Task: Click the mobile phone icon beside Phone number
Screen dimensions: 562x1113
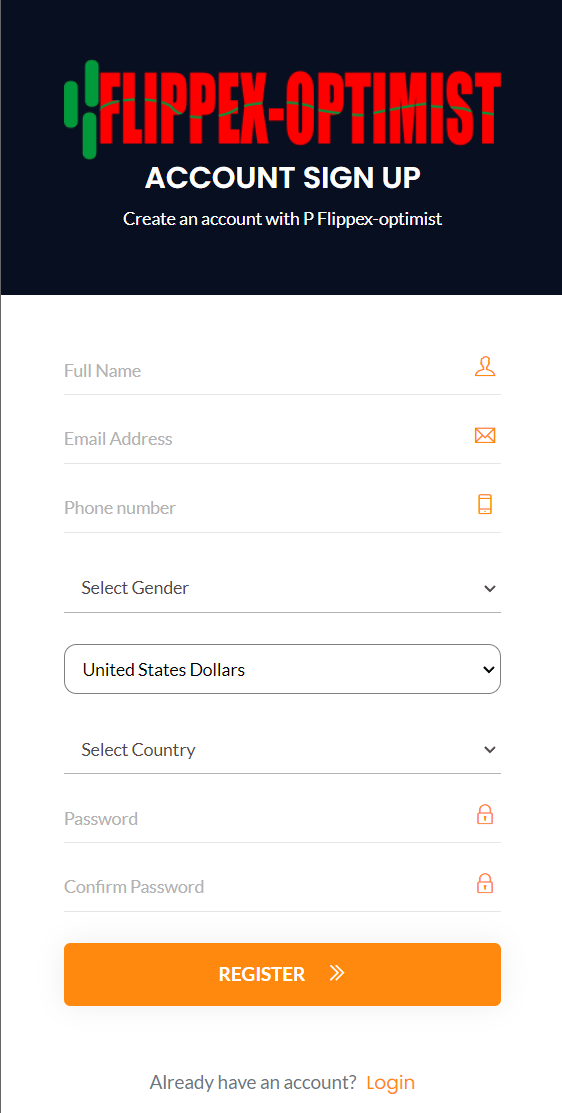Action: click(x=485, y=504)
